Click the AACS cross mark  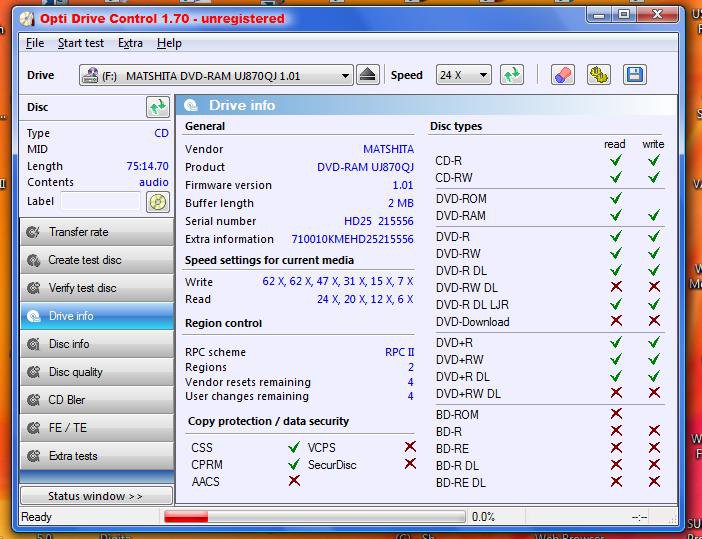point(294,481)
